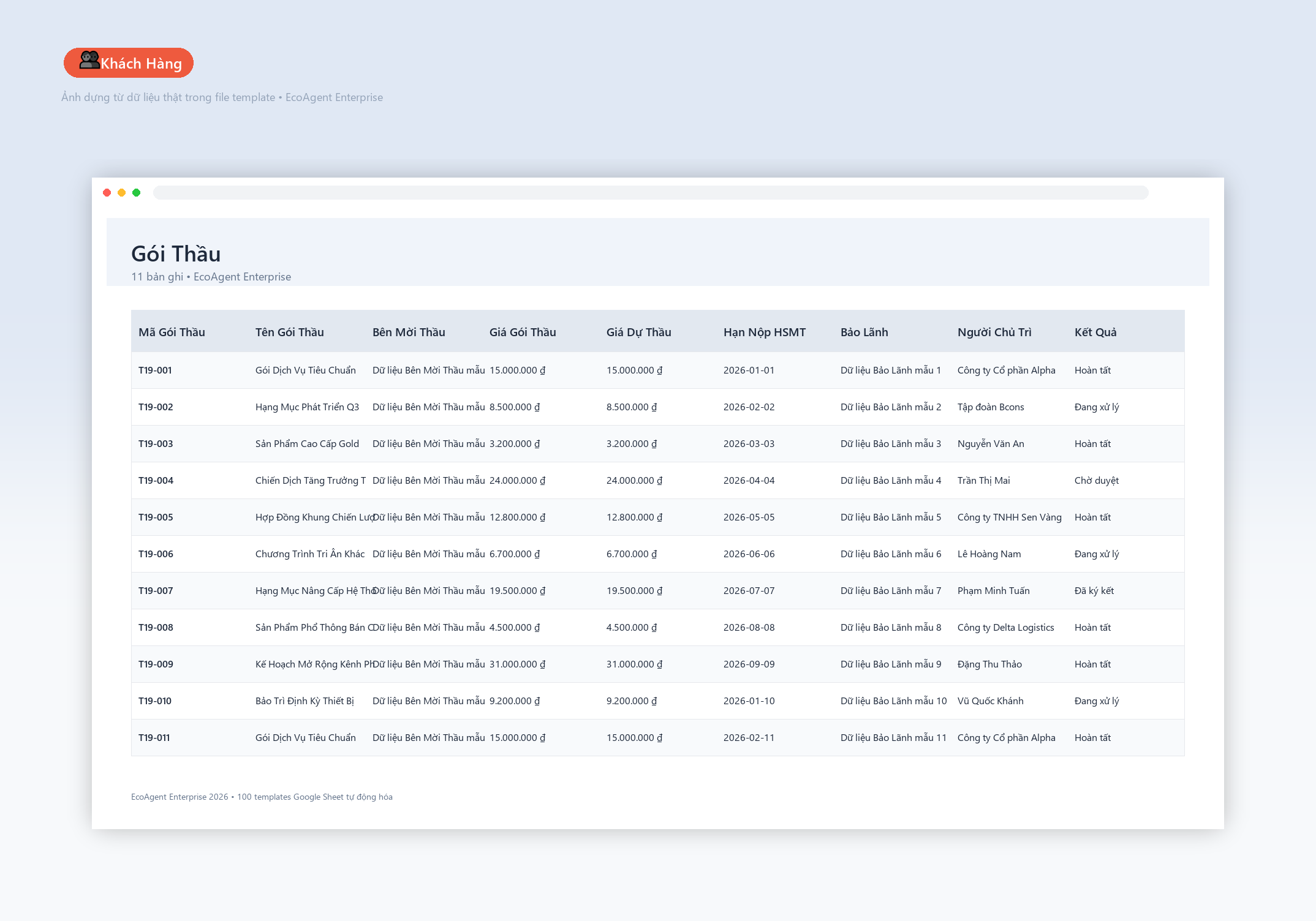Viewport: 1316px width, 921px height.
Task: Select the T19-011 package code cell
Action: click(x=154, y=738)
